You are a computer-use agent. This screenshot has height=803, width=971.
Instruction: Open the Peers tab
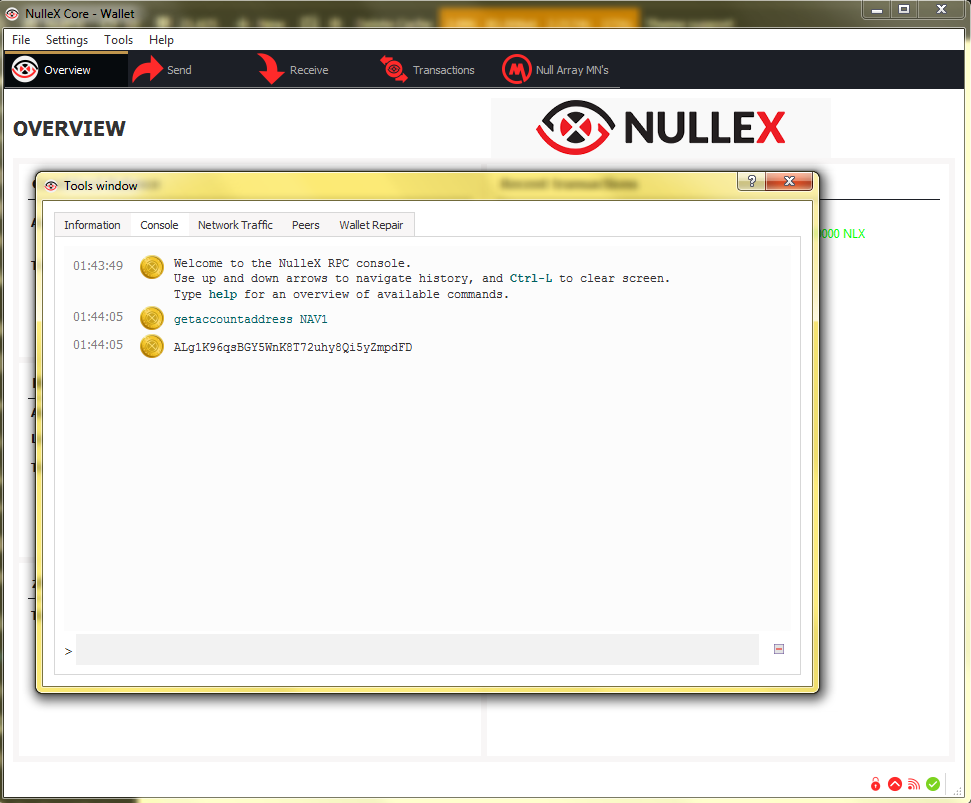click(306, 225)
